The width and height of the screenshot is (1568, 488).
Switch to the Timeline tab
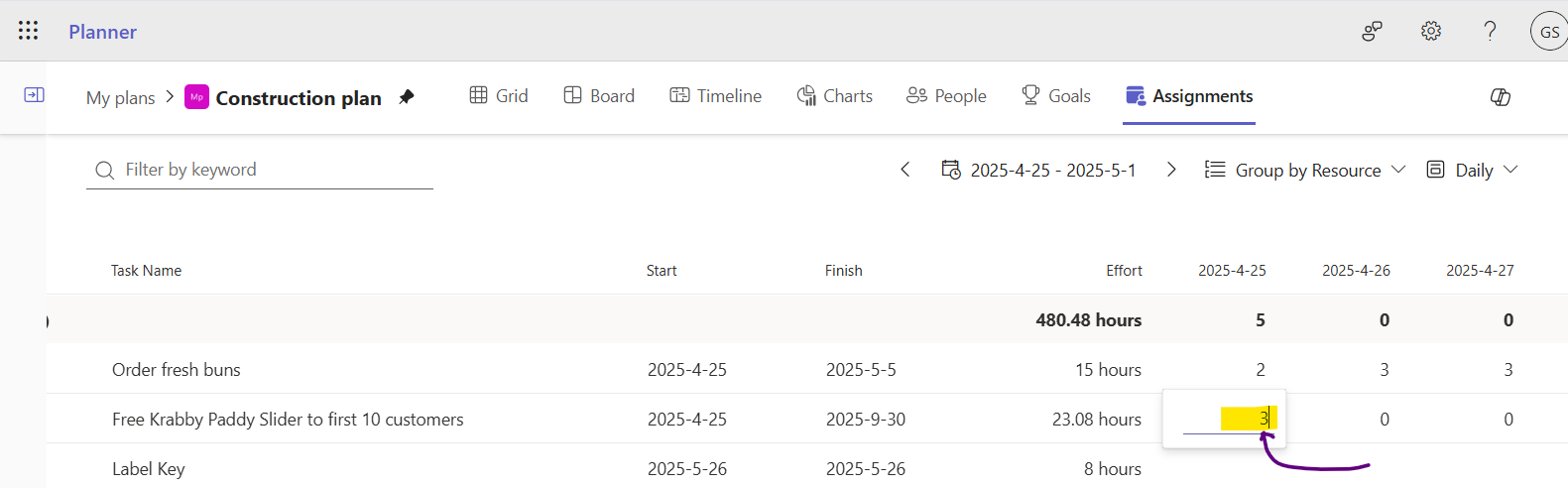coord(716,96)
